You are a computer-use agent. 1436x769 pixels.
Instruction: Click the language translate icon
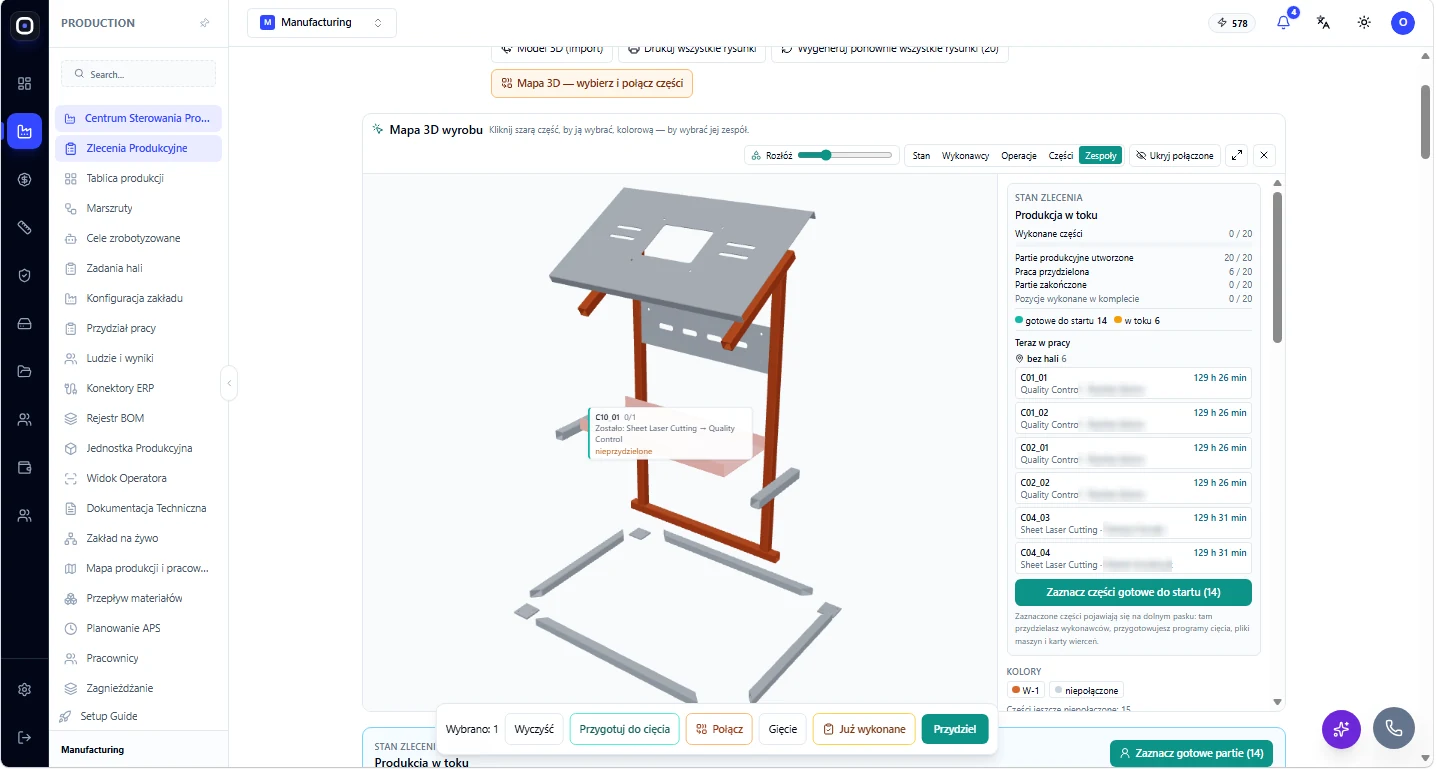click(x=1323, y=23)
